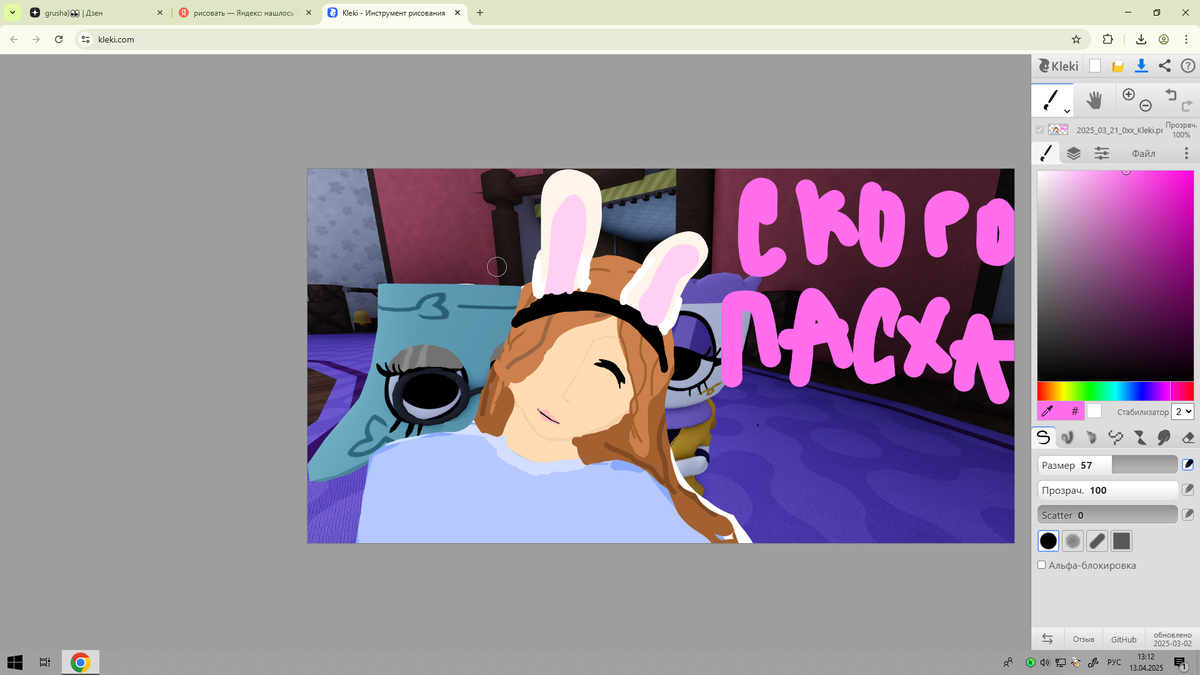Open the three-dot more menu in Kleki
Image resolution: width=1200 pixels, height=675 pixels.
point(1186,153)
